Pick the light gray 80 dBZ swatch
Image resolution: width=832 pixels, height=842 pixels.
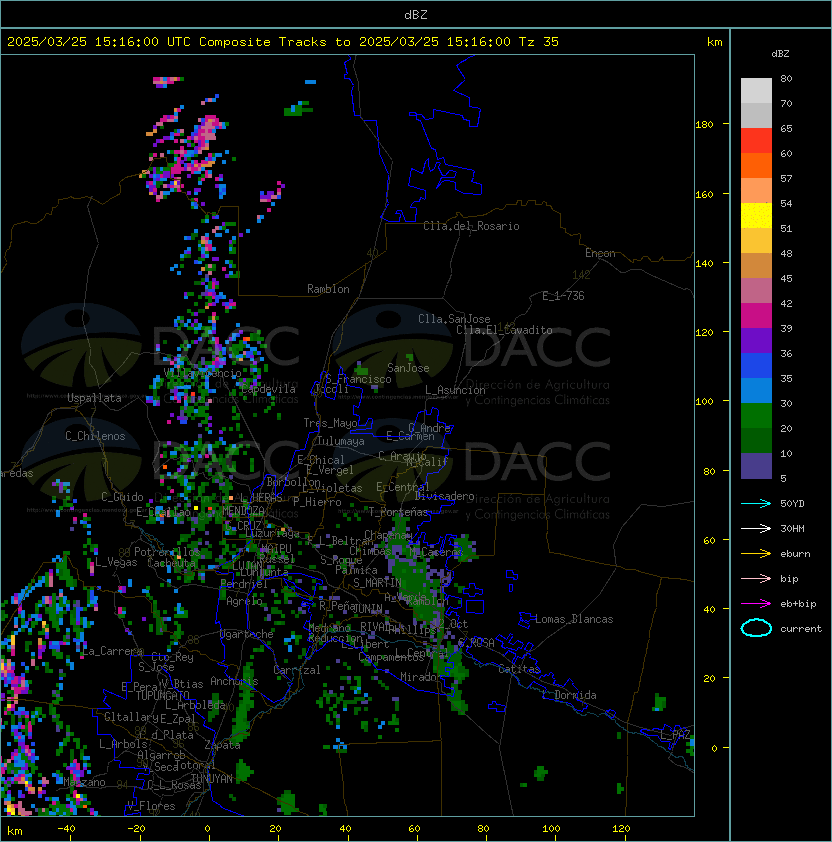756,90
